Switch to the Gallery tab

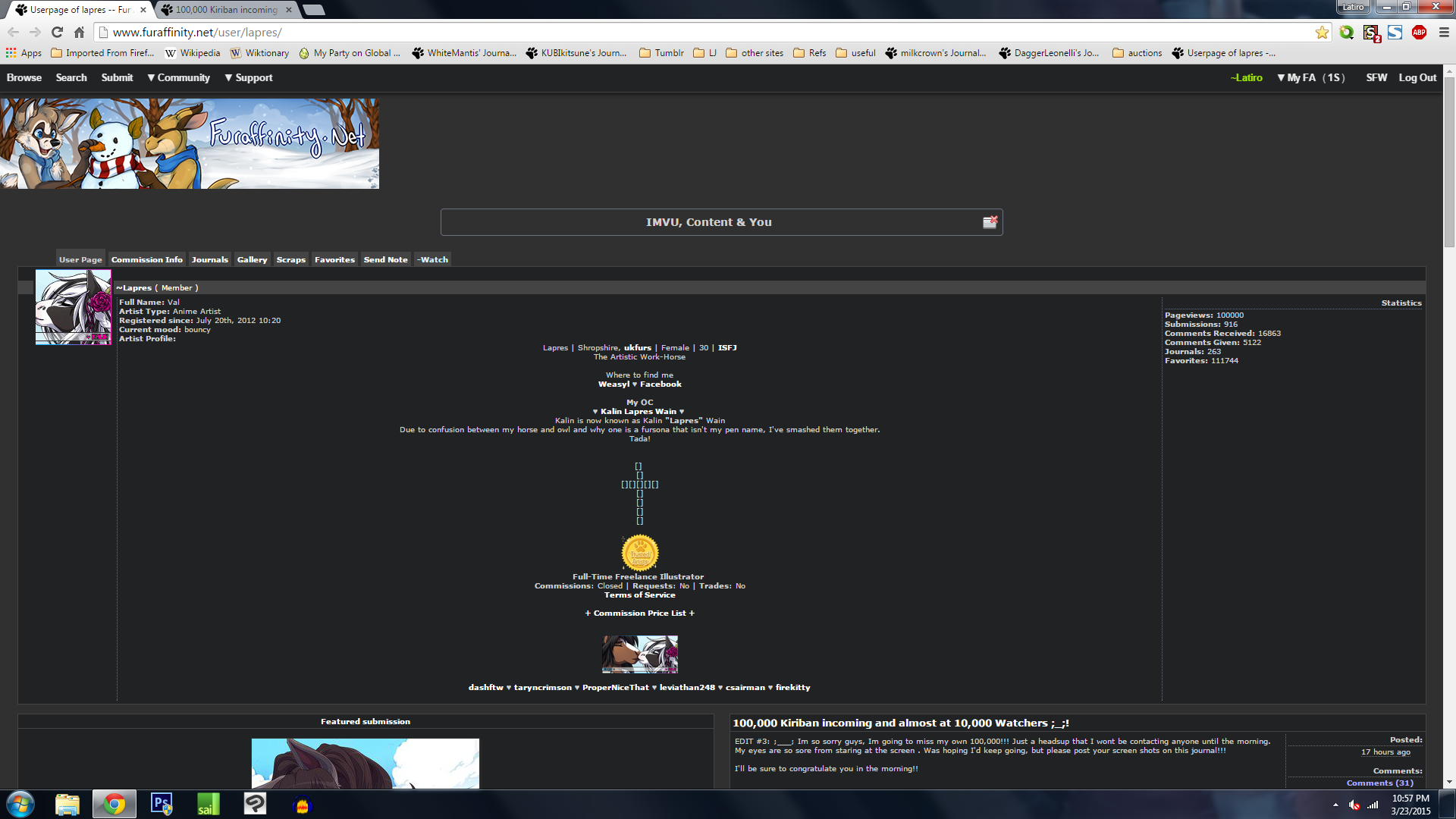(x=252, y=259)
